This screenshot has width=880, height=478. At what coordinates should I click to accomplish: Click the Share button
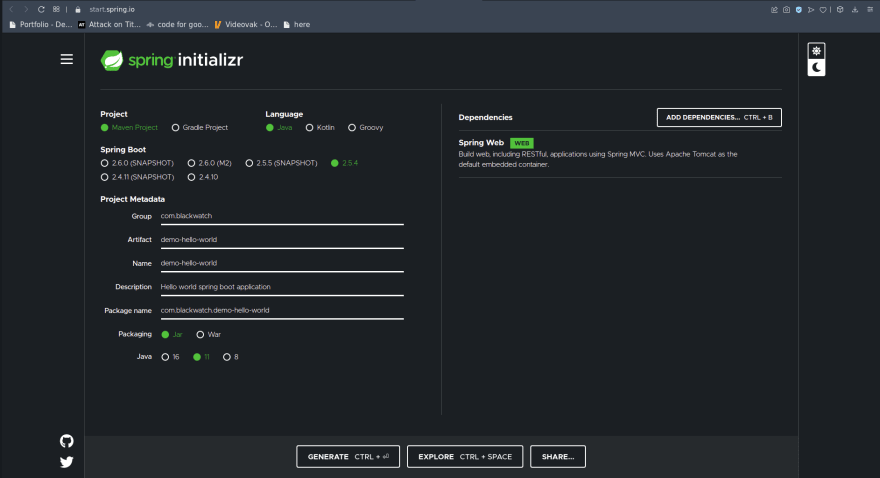(x=558, y=457)
